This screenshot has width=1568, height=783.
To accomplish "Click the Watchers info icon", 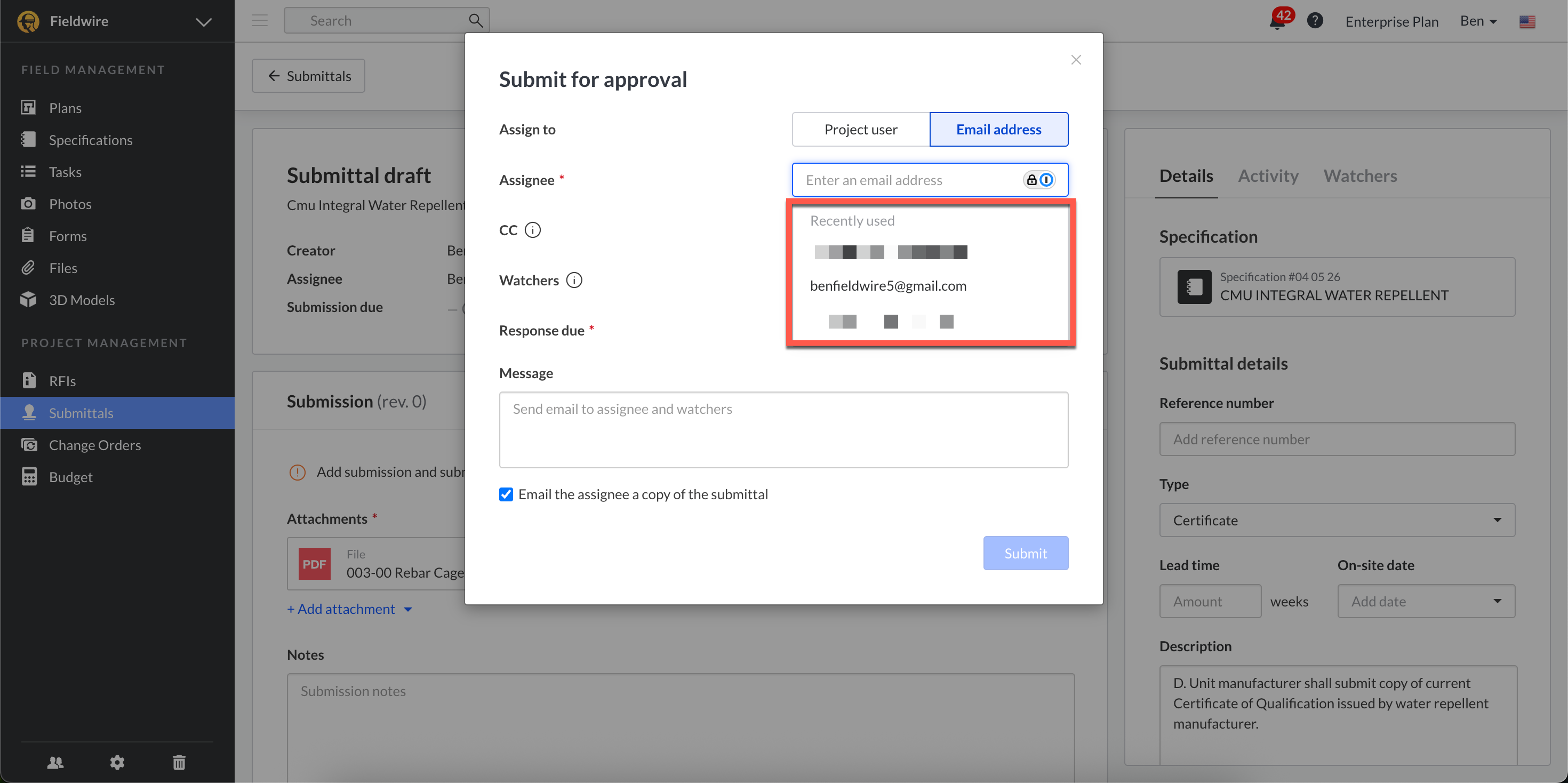I will pyautogui.click(x=574, y=280).
